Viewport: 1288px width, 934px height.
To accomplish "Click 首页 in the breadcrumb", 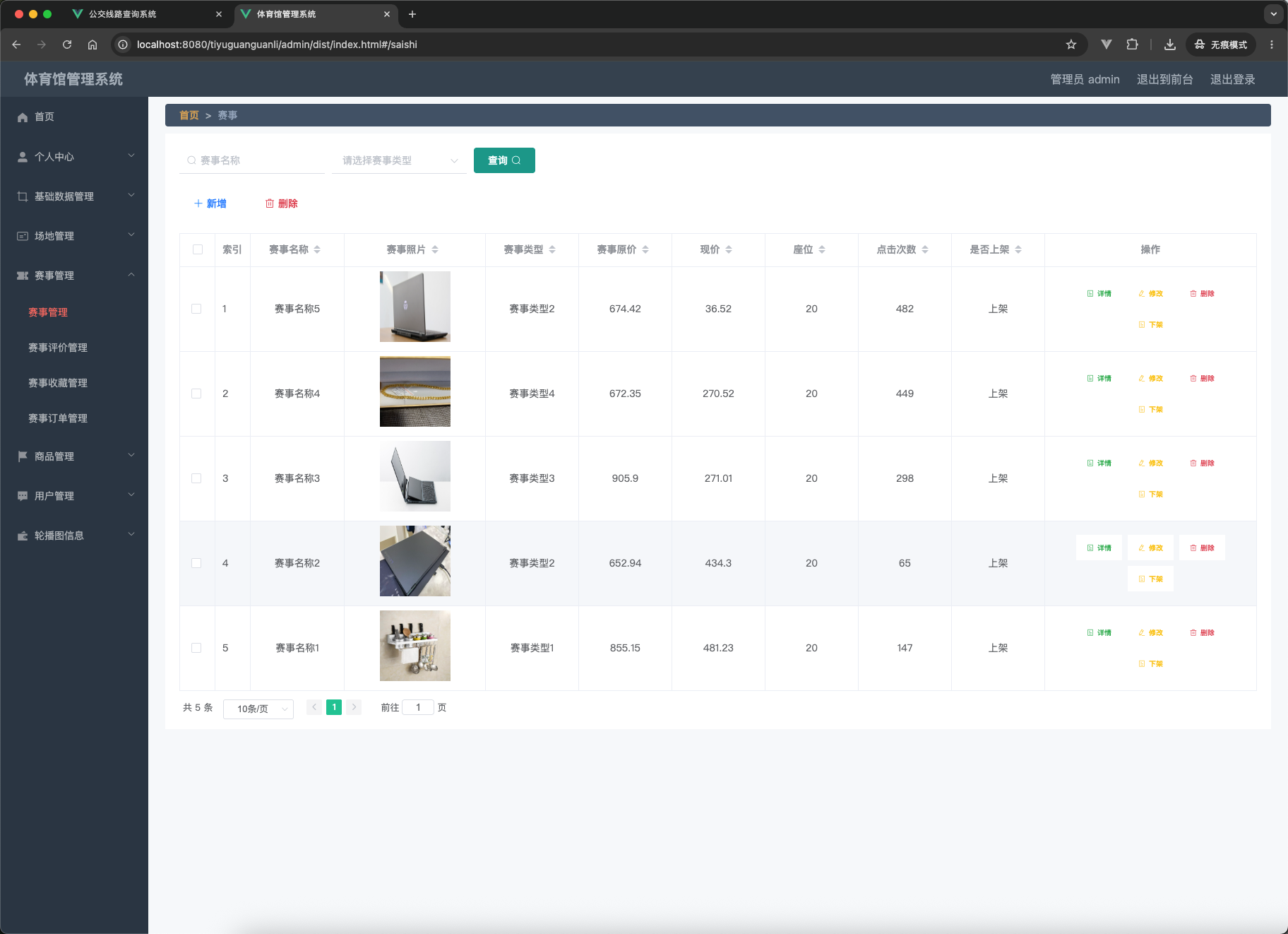I will tap(189, 115).
